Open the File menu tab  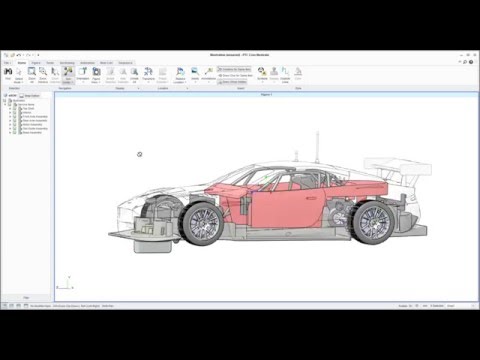pyautogui.click(x=7, y=63)
